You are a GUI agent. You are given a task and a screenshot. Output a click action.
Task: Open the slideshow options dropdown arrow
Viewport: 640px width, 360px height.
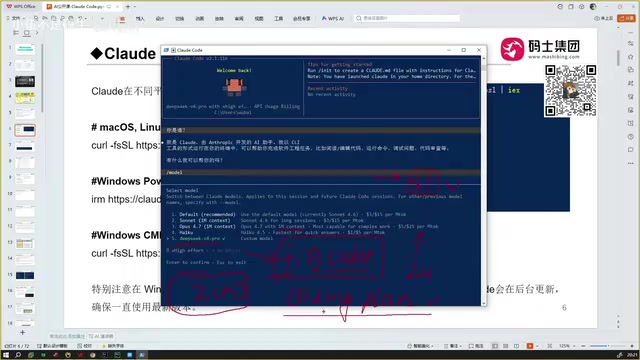click(537, 346)
